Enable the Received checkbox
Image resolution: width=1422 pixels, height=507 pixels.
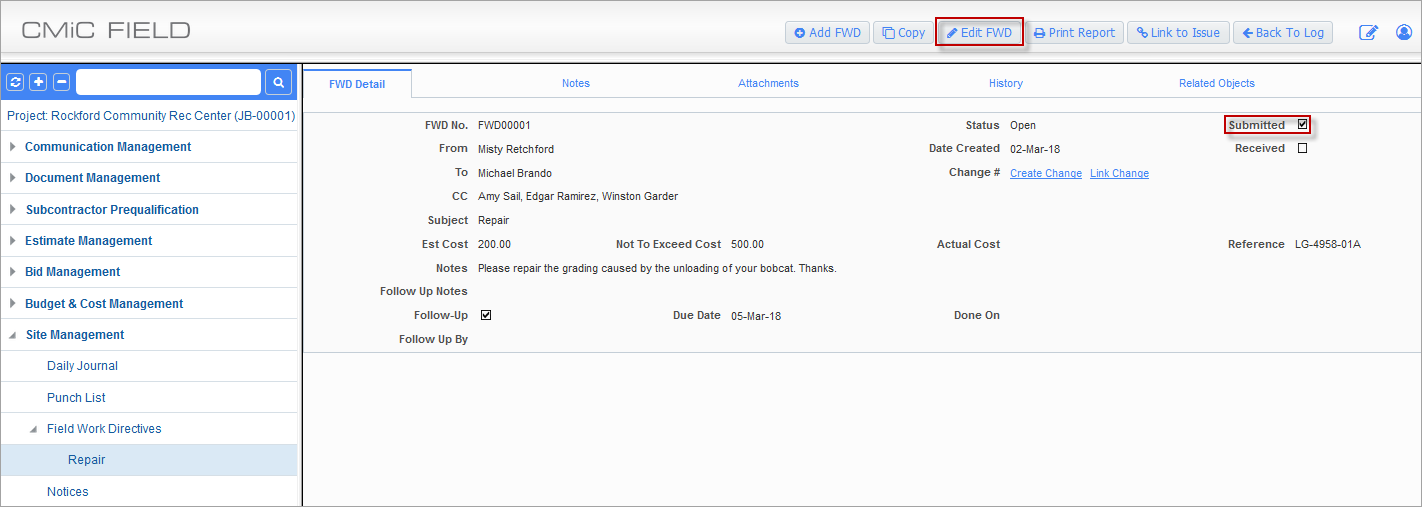pyautogui.click(x=1302, y=148)
